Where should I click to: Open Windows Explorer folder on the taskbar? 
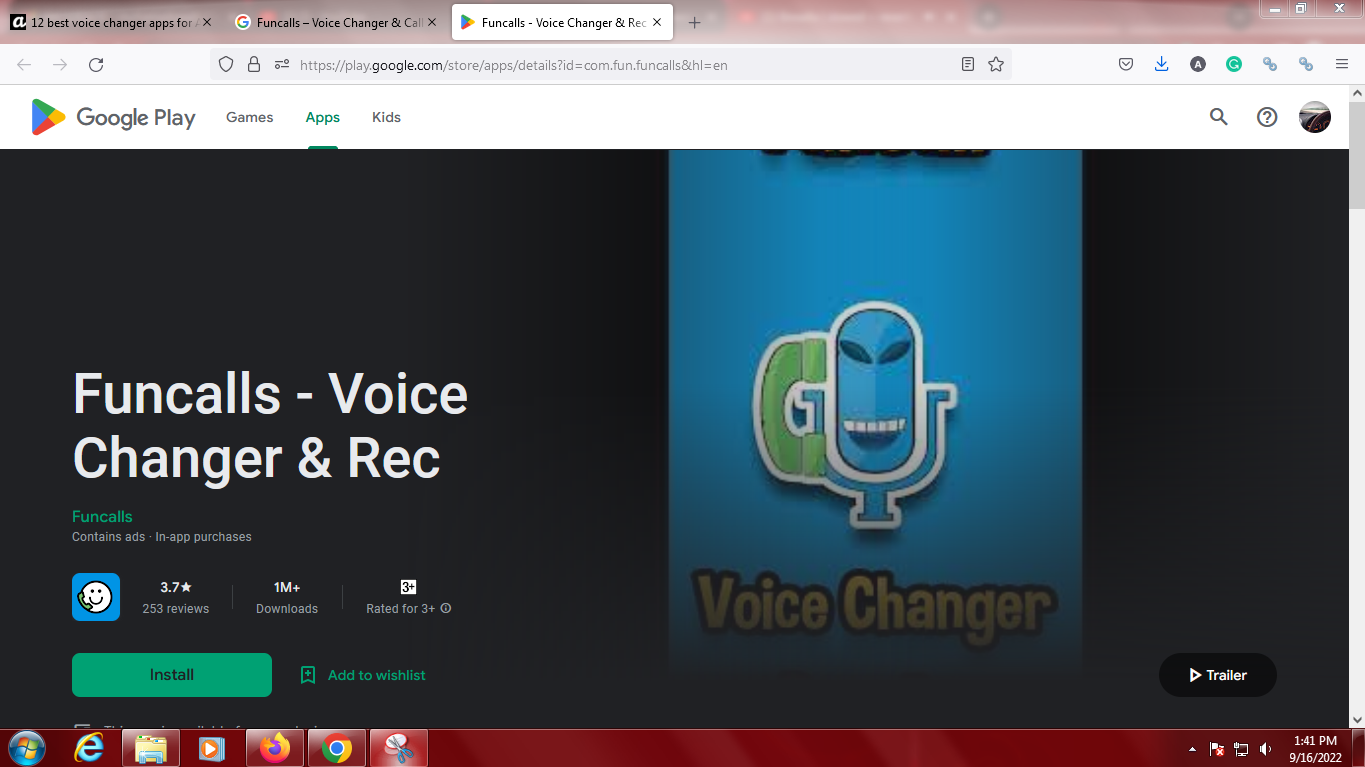click(151, 748)
